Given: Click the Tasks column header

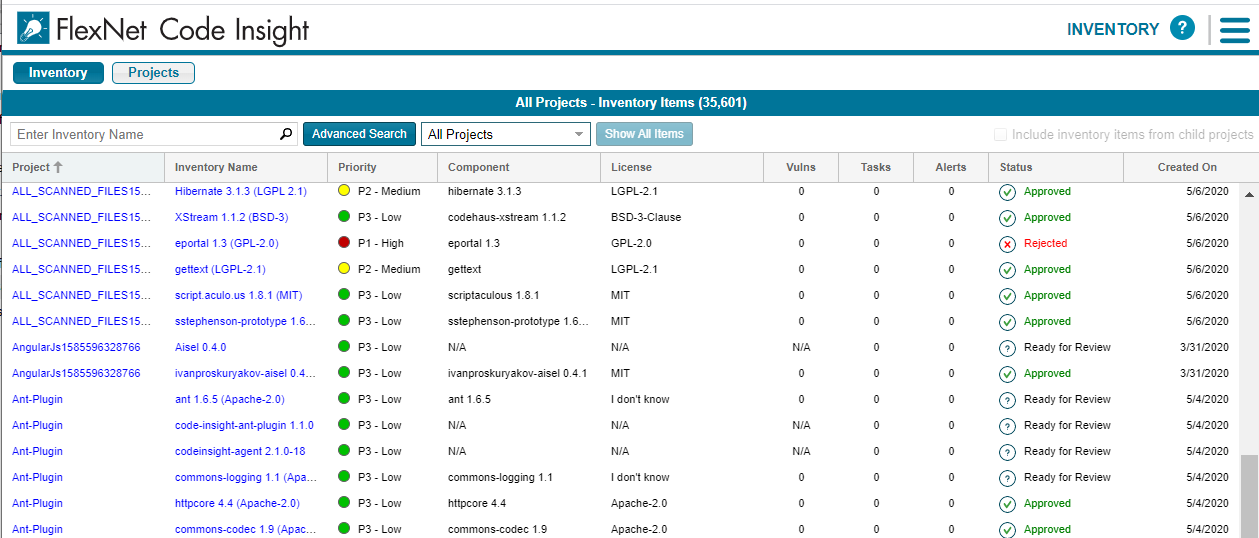Looking at the screenshot, I should [x=876, y=167].
